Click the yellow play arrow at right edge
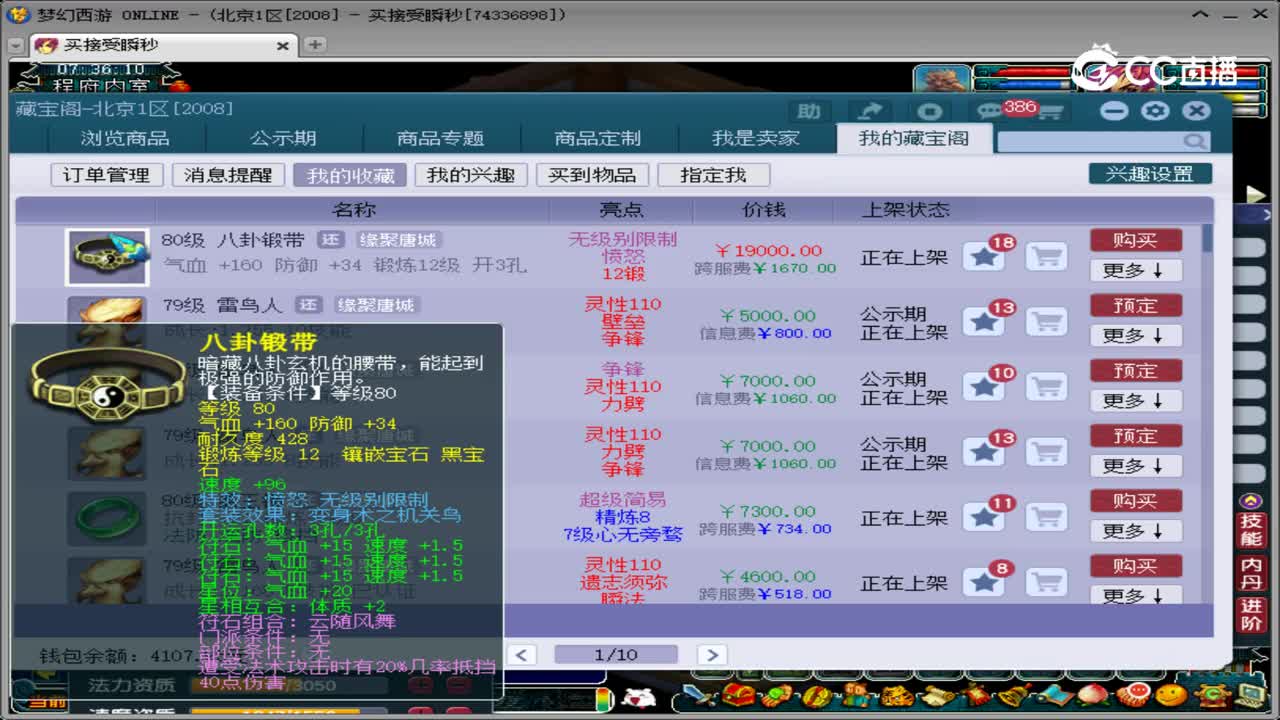The image size is (1280, 720). tap(1256, 194)
